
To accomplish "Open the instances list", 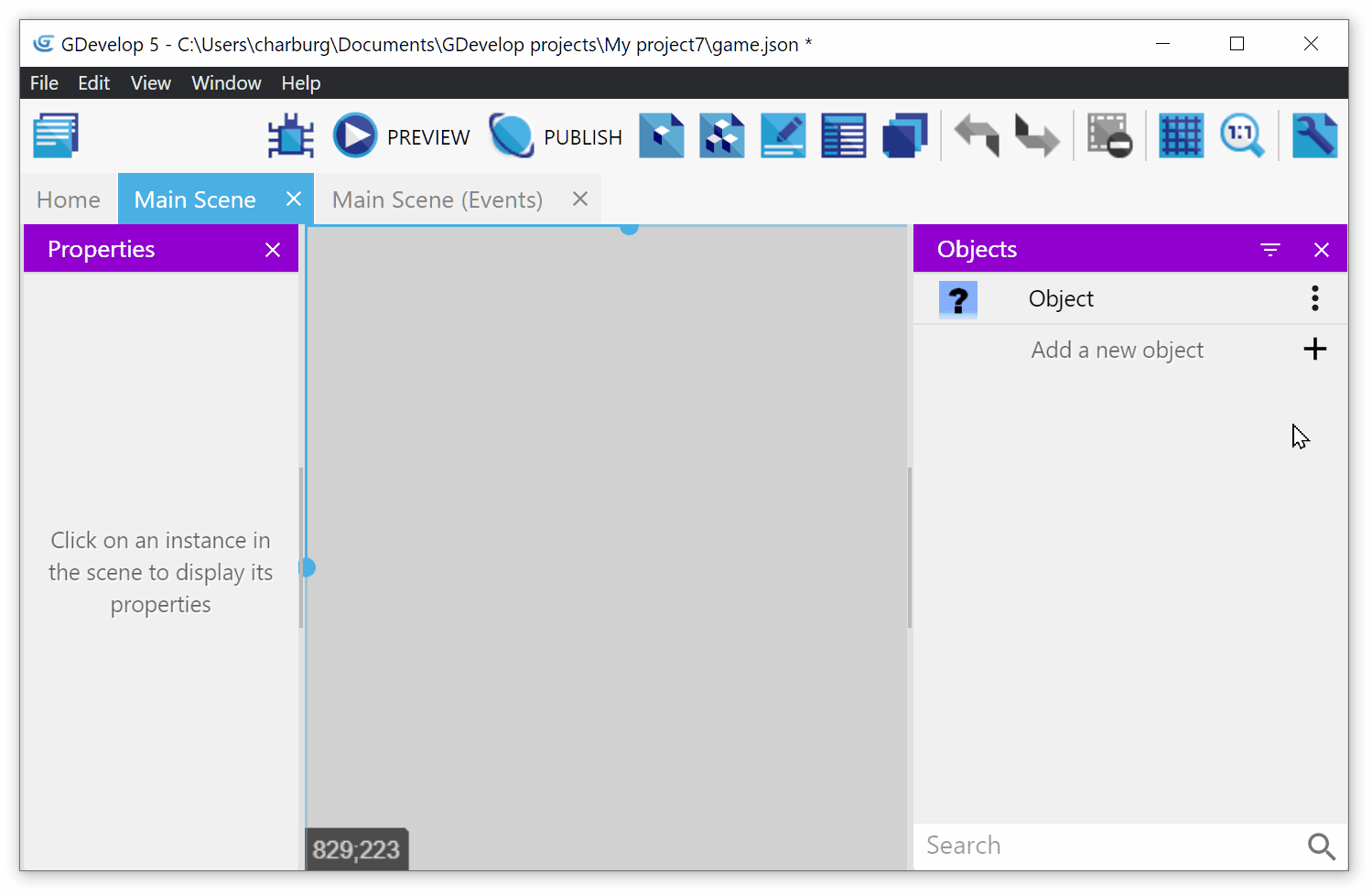I will click(x=843, y=135).
